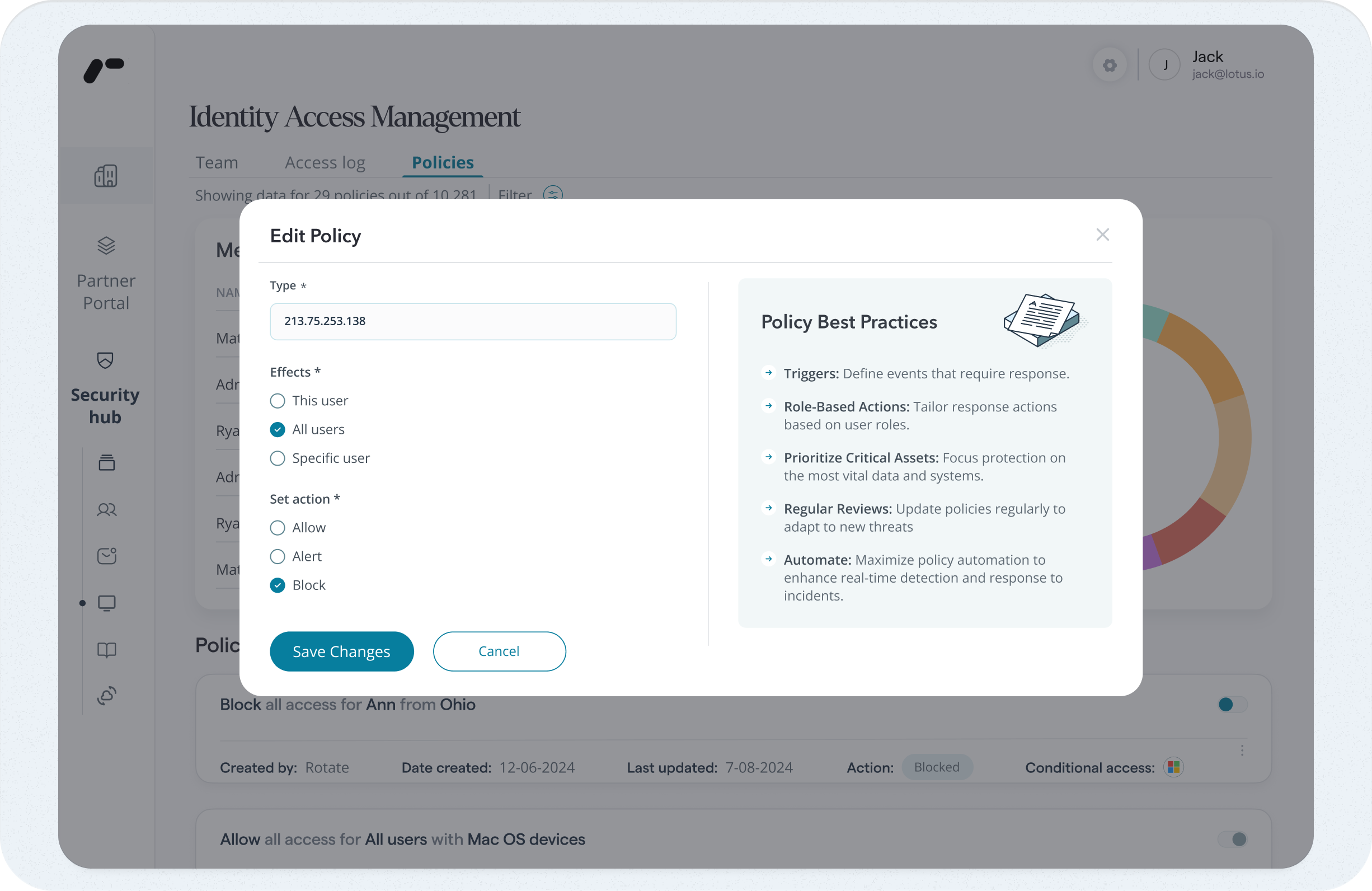
Task: Click the Type IP address input field
Action: (473, 321)
